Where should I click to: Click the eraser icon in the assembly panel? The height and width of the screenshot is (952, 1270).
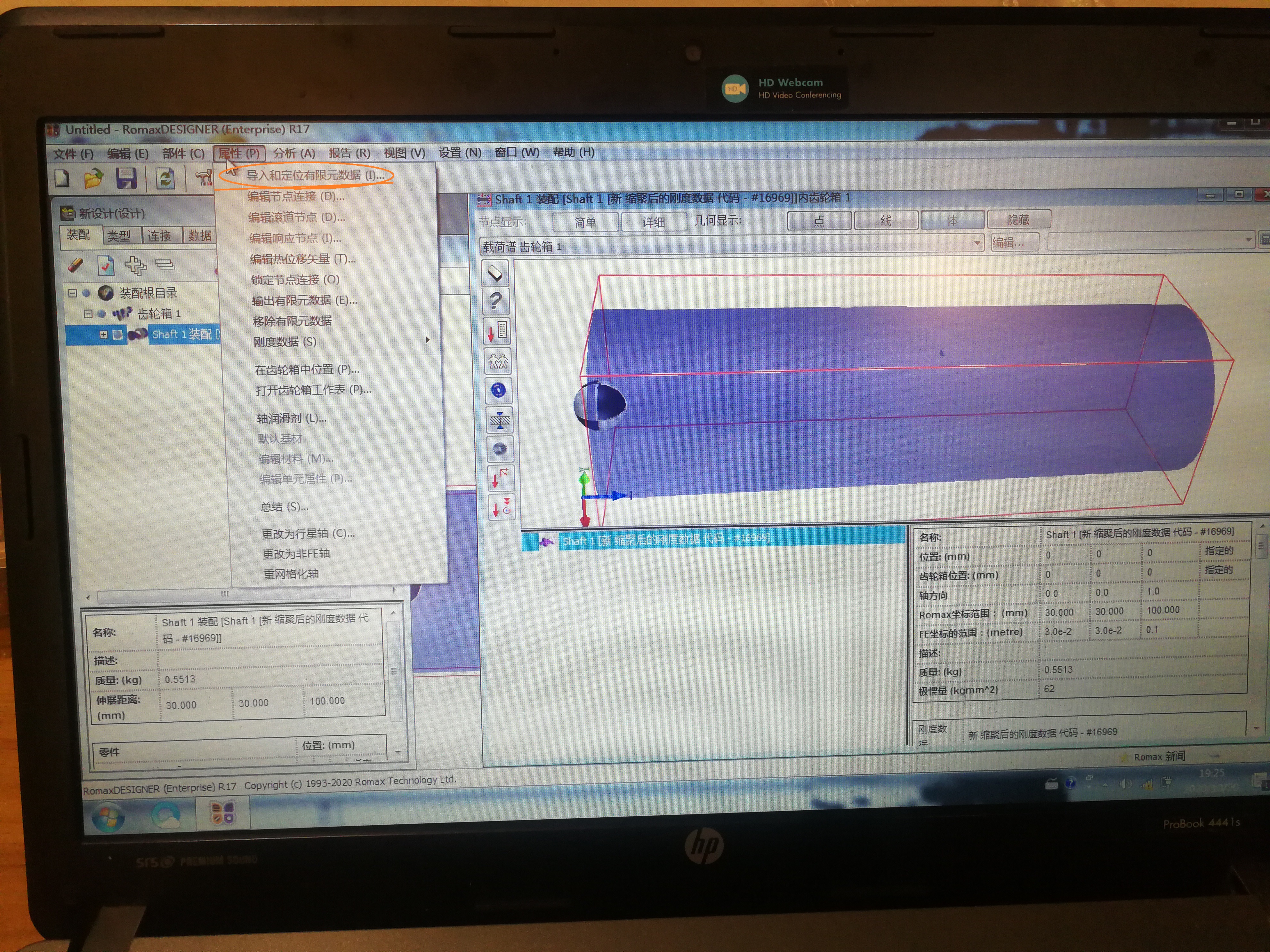pyautogui.click(x=76, y=265)
